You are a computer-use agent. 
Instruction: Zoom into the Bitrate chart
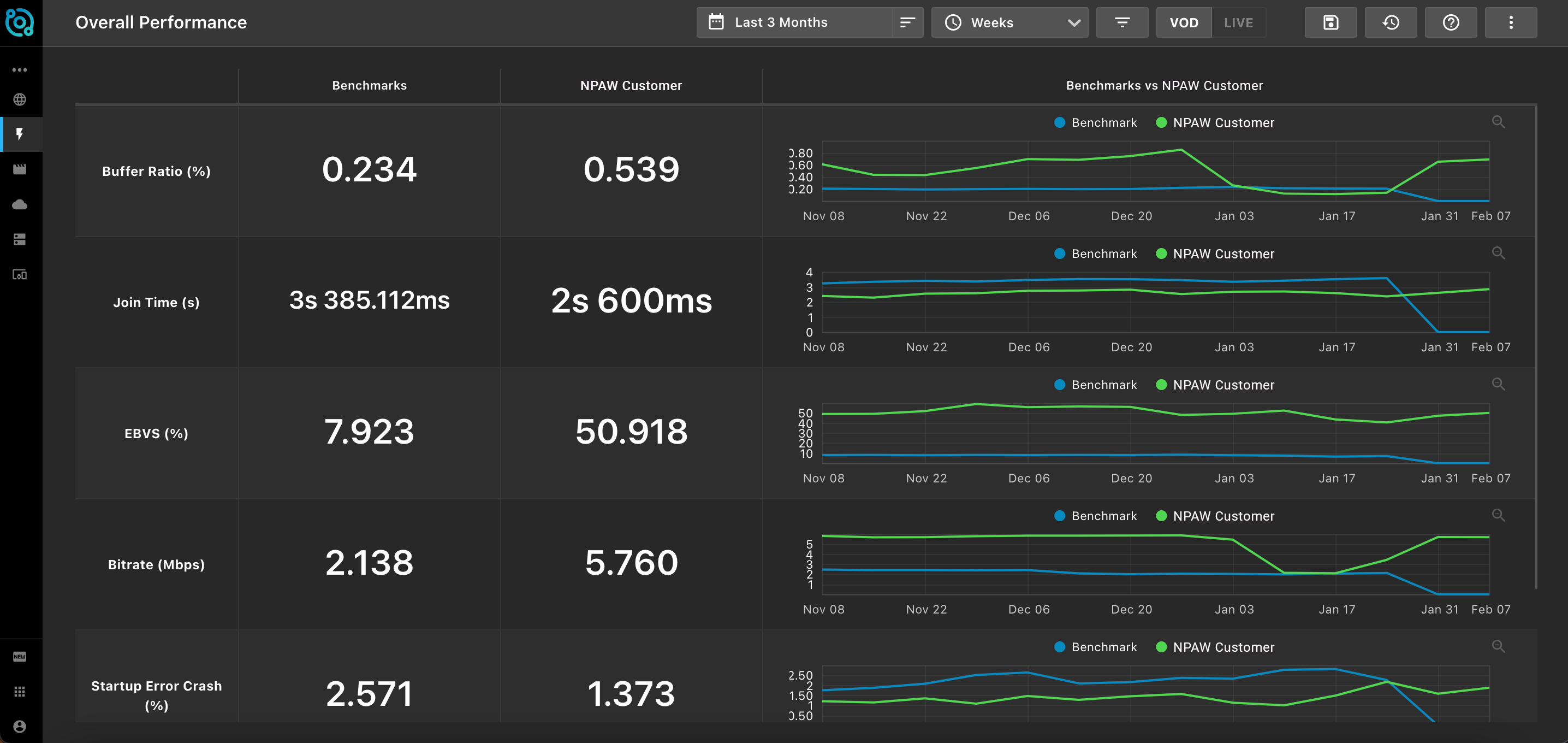coord(1498,515)
